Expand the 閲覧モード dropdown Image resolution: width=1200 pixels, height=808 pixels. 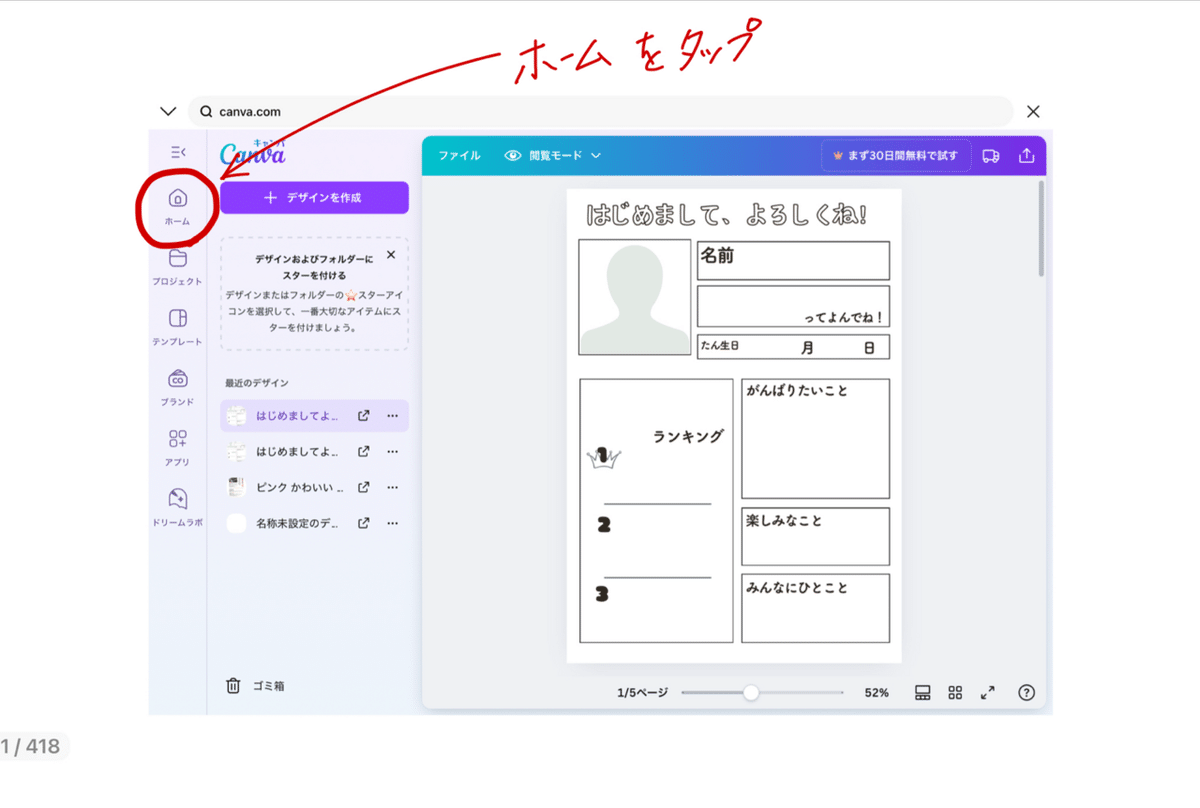point(553,156)
